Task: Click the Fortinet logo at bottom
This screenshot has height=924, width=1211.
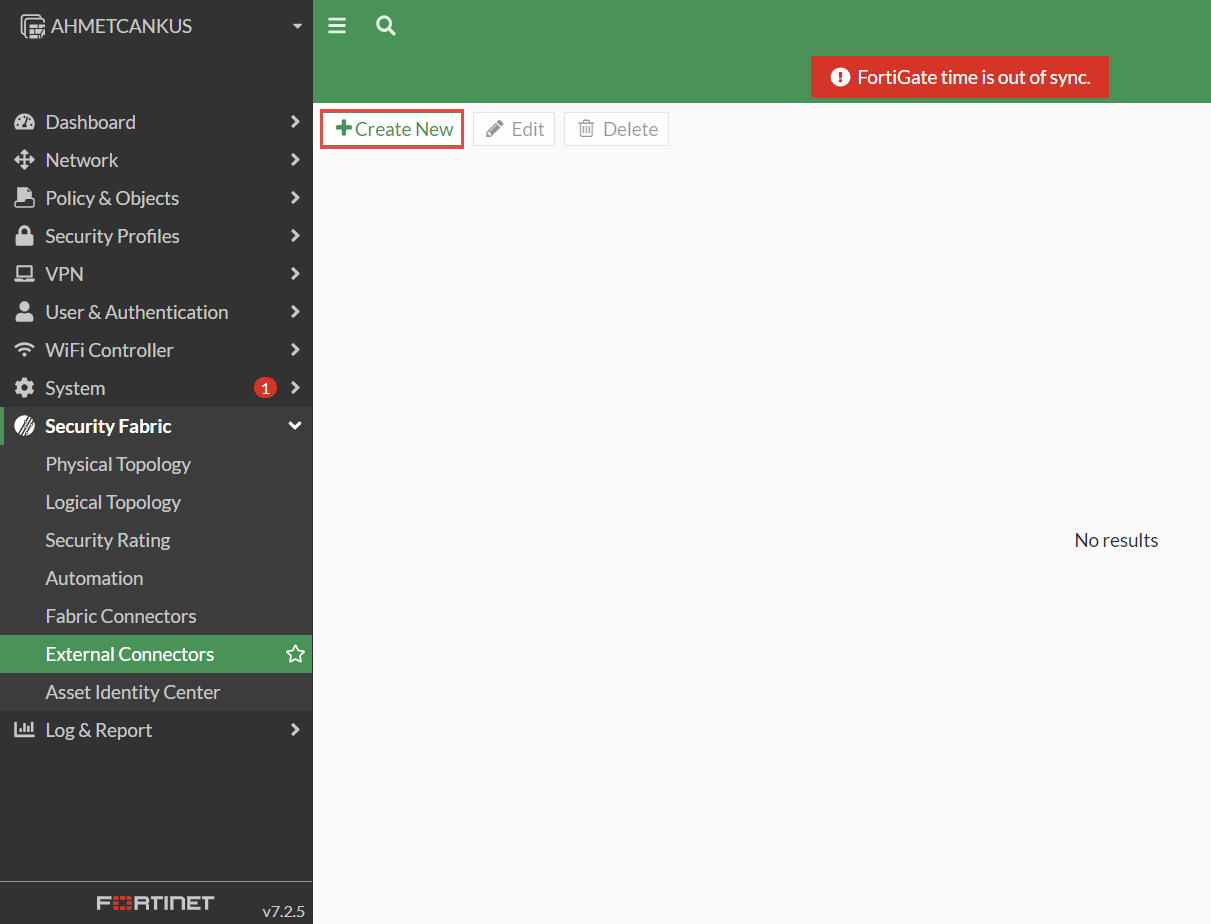Action: tap(155, 903)
